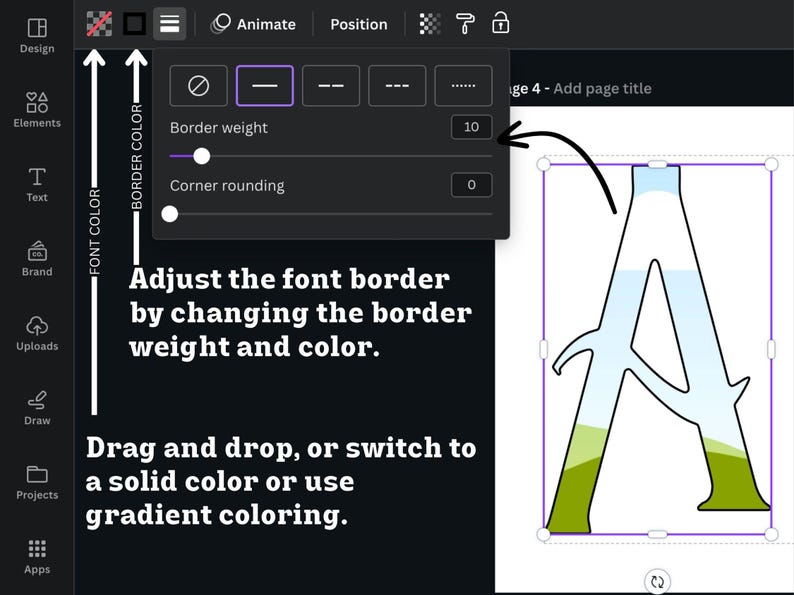Image resolution: width=794 pixels, height=595 pixels.
Task: Open the Position menu
Action: click(x=359, y=24)
